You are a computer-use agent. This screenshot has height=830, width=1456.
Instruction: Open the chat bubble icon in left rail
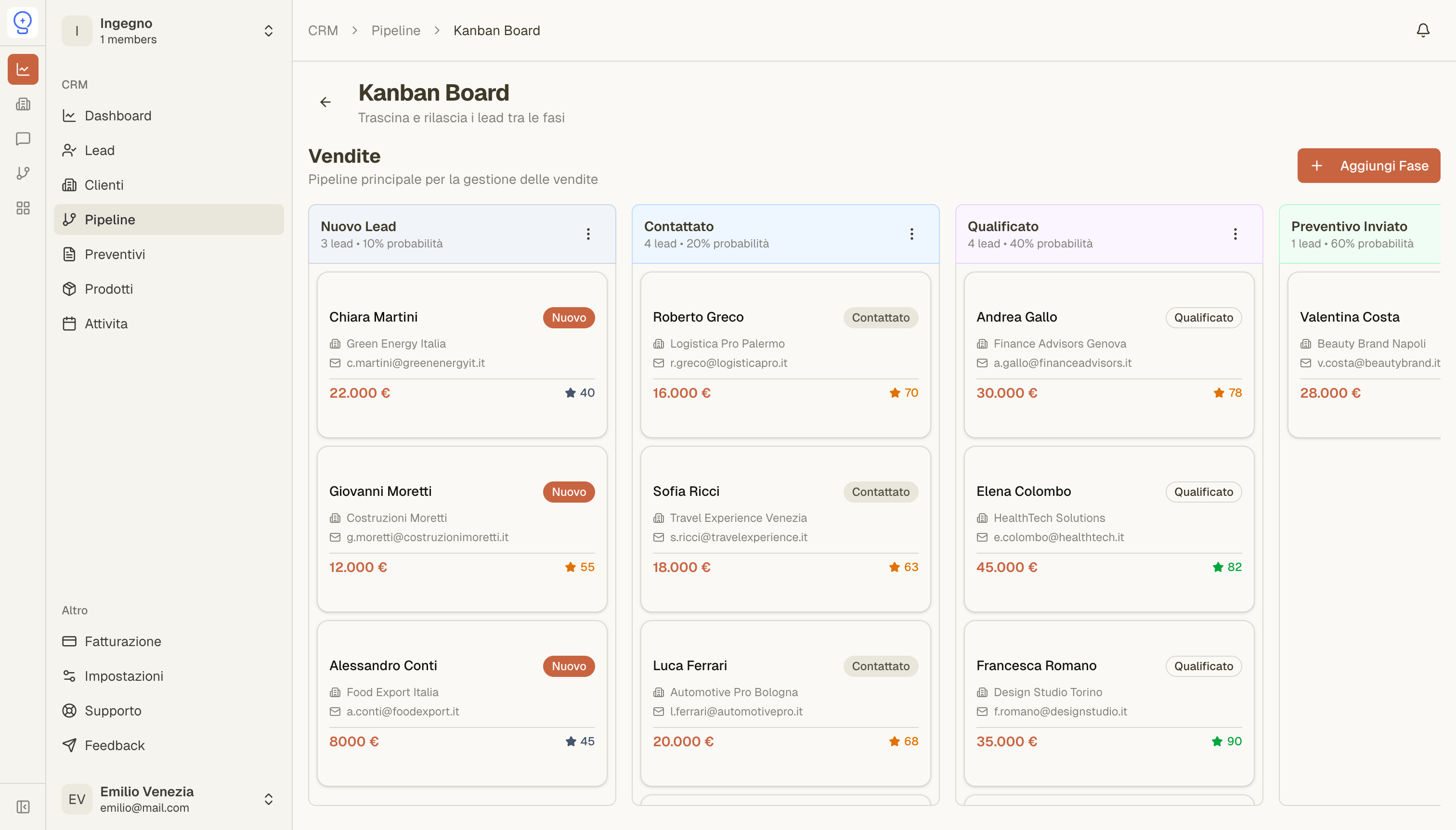tap(23, 139)
